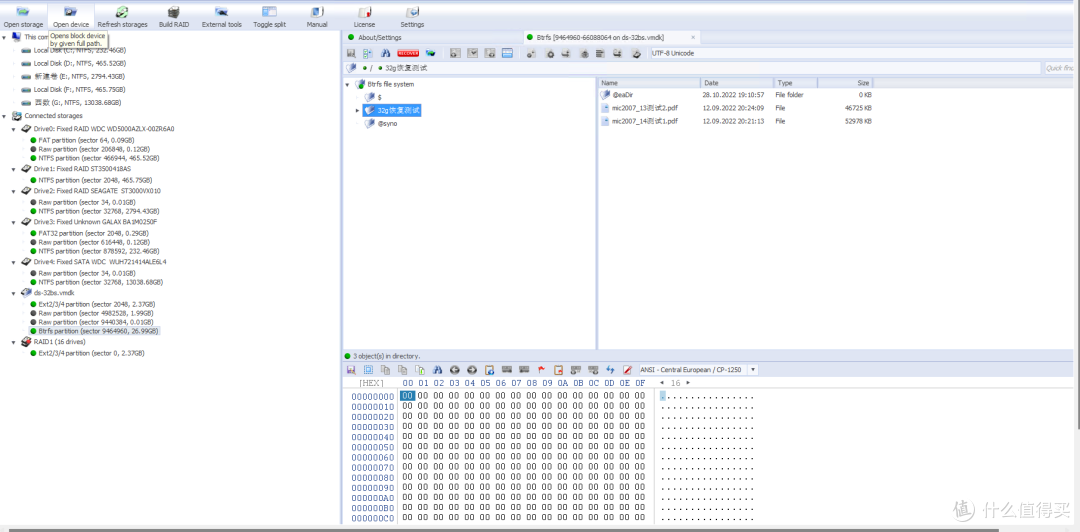The height and width of the screenshot is (532, 1080).
Task: Collapse Drive2 SEAGATE ST3000VX010 node
Action: tap(14, 191)
